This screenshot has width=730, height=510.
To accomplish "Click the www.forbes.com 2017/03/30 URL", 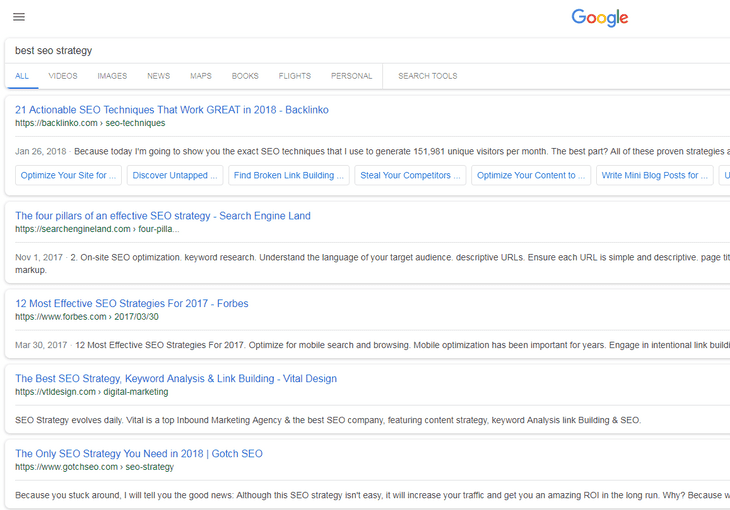I will (x=87, y=317).
